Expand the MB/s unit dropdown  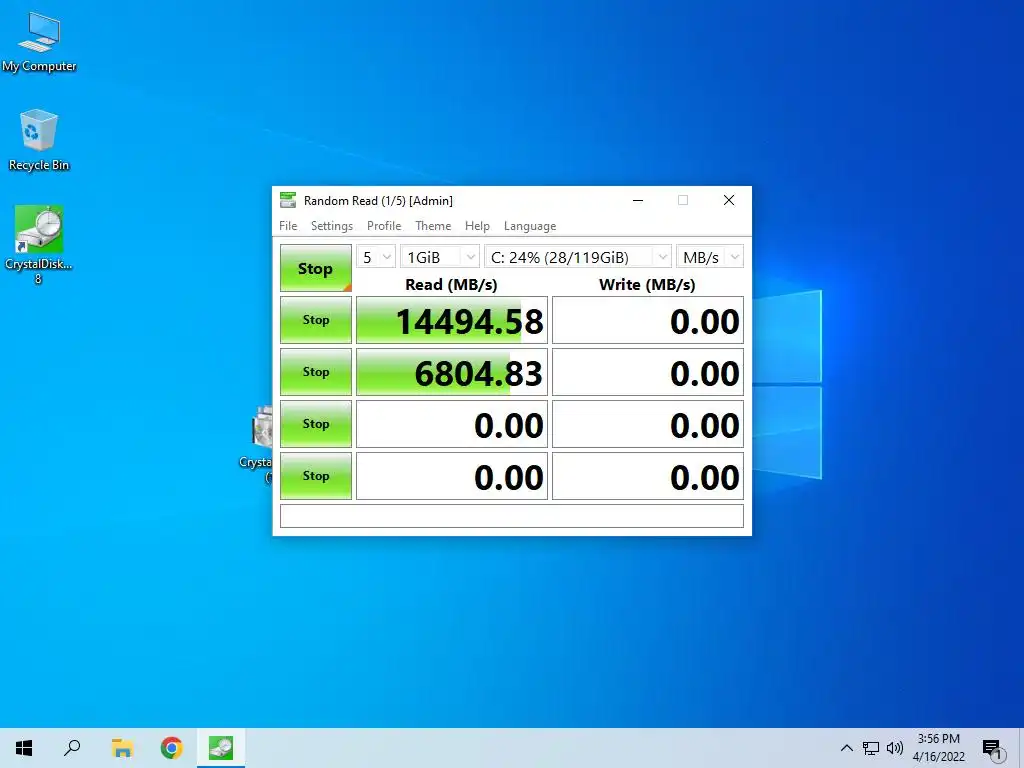pyautogui.click(x=710, y=257)
